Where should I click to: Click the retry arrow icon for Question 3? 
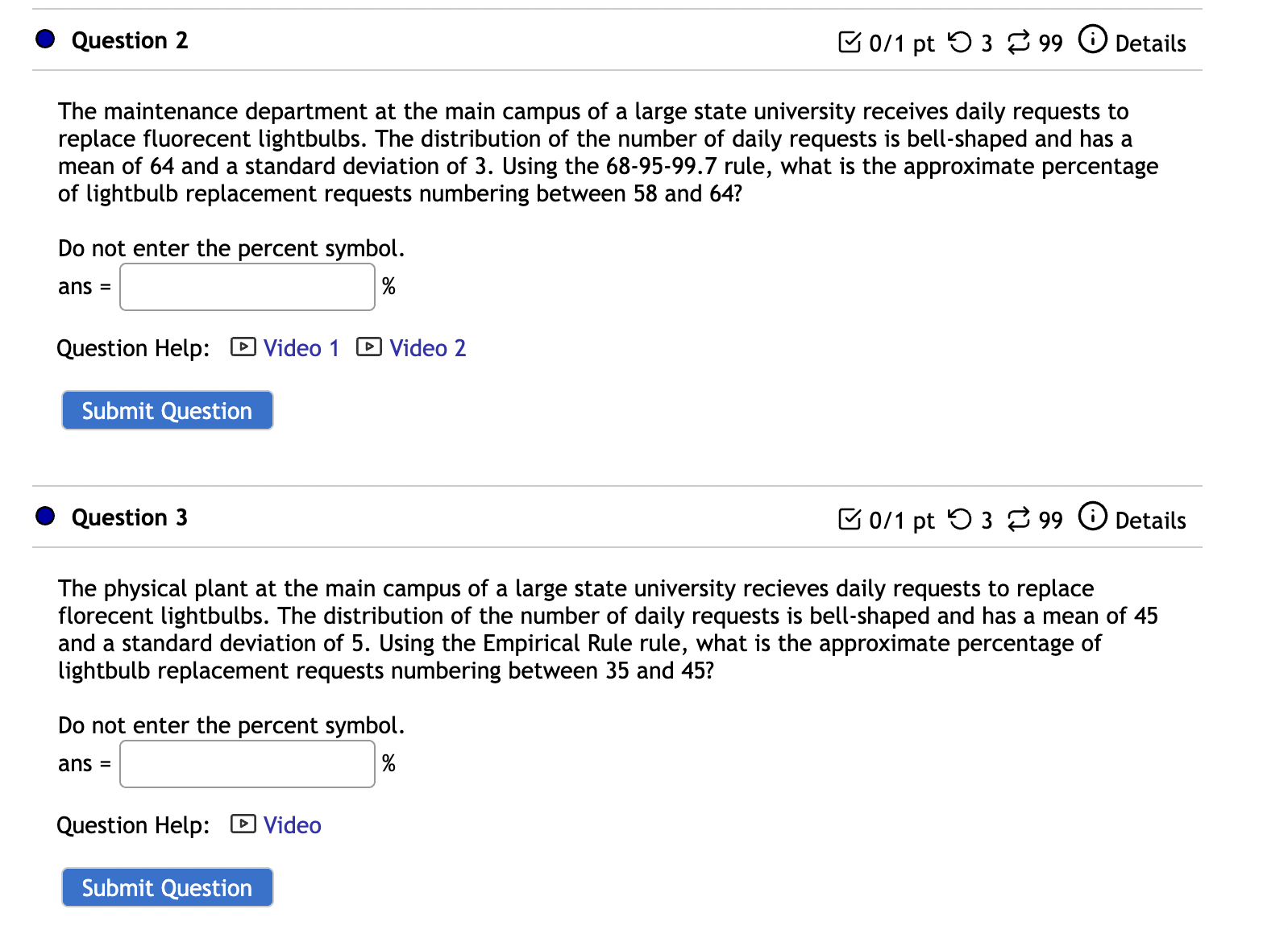(x=962, y=520)
